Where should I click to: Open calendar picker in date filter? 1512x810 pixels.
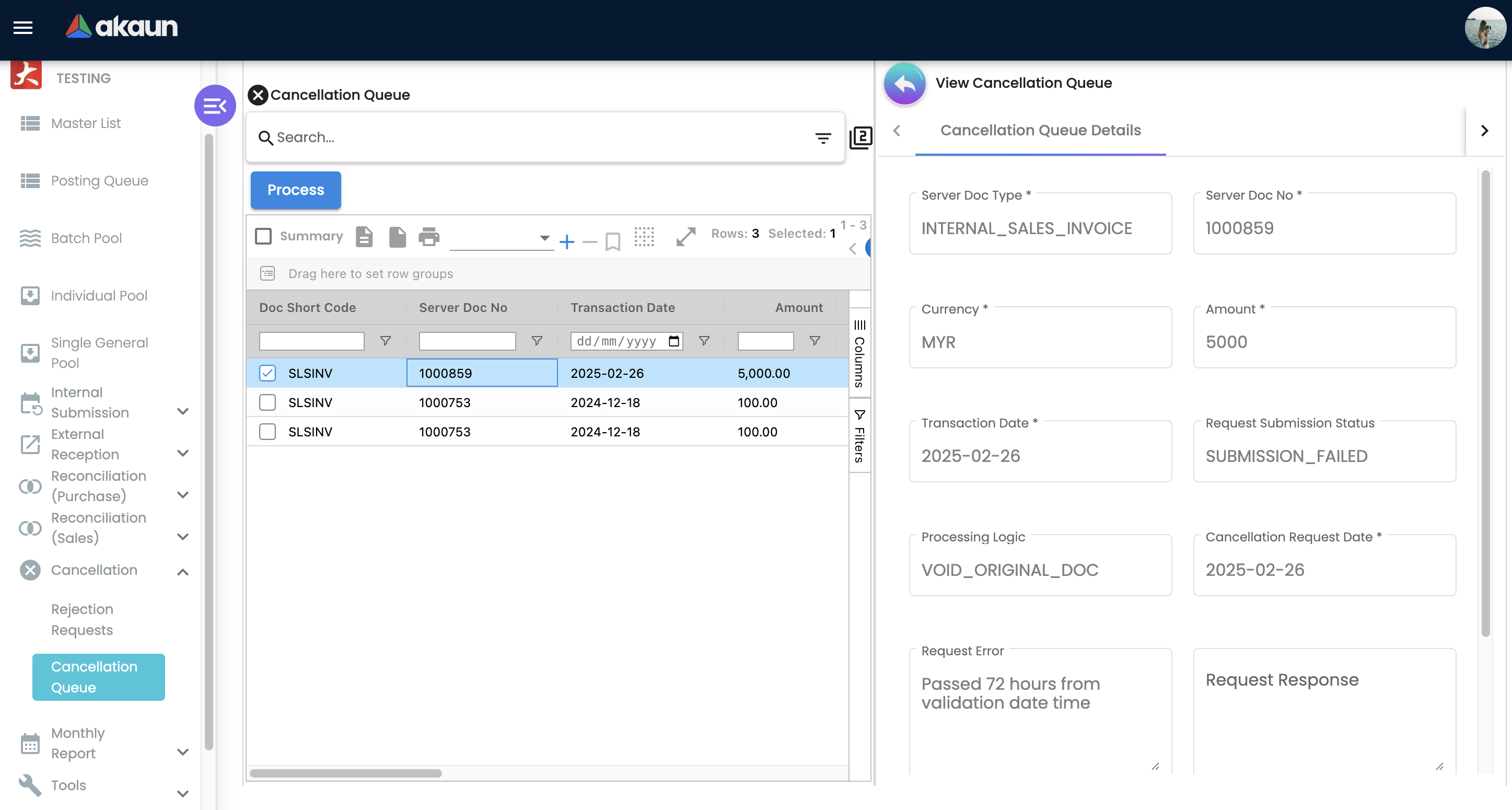click(x=674, y=340)
